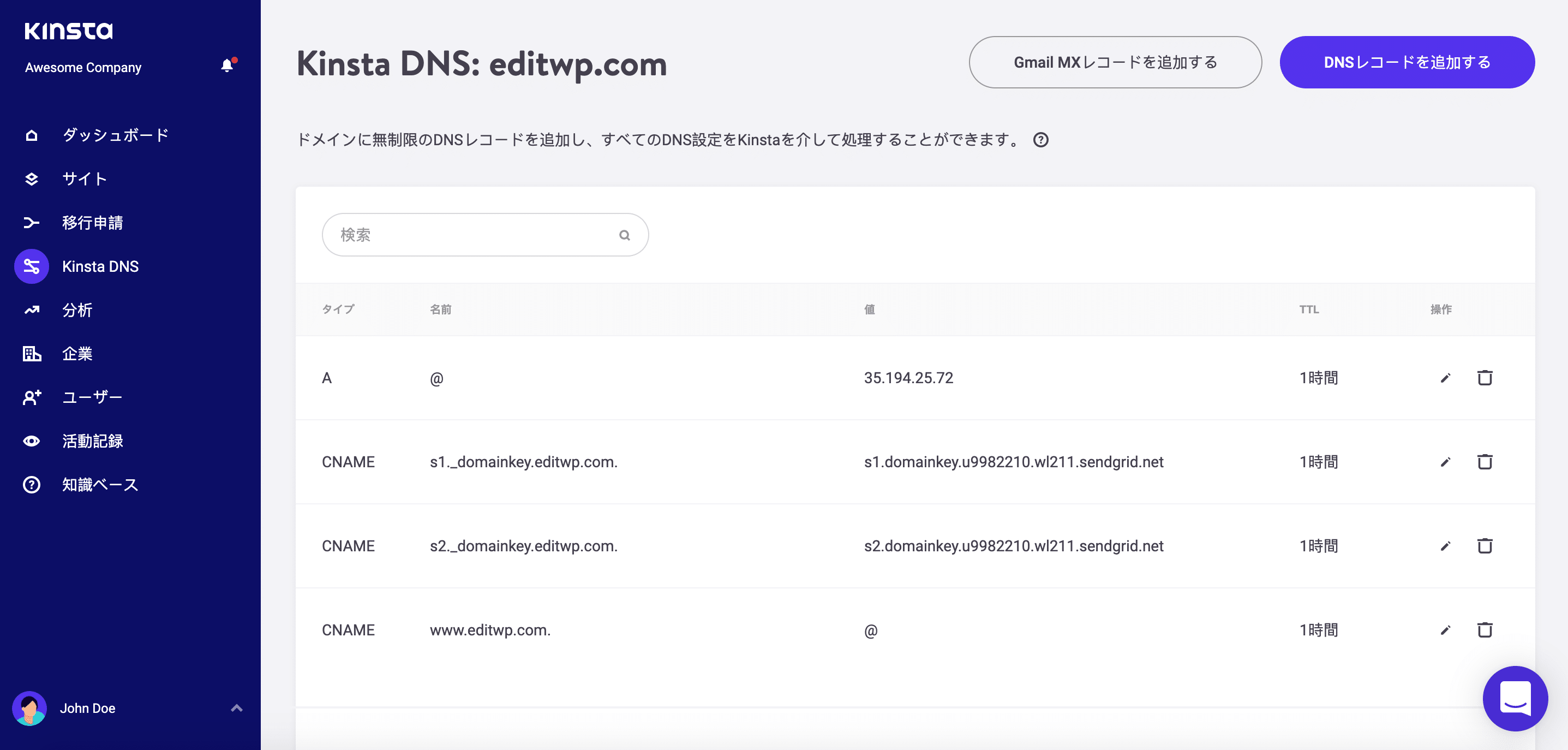
Task: Open the 分析 analytics icon
Action: tap(31, 310)
